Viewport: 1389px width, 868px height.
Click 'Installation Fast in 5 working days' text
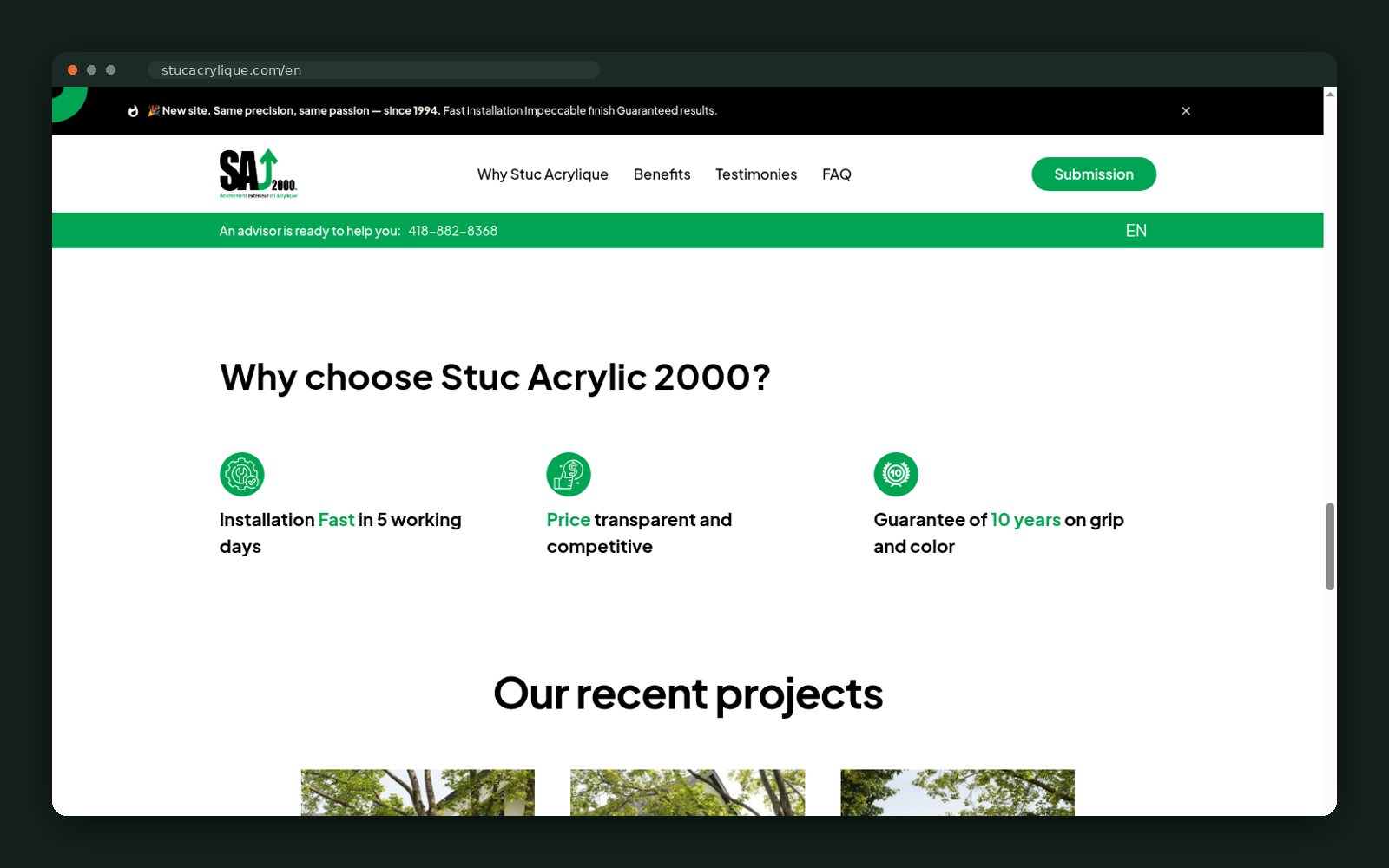[x=340, y=533]
